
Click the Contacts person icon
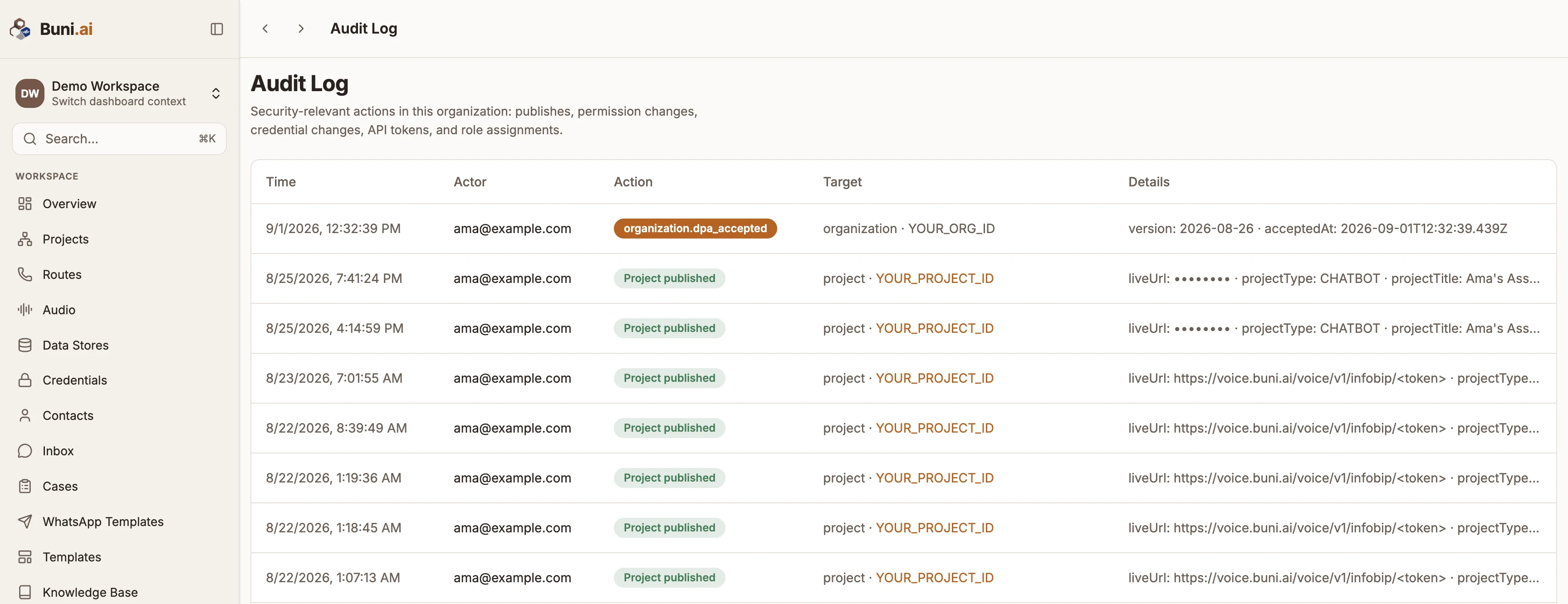25,415
